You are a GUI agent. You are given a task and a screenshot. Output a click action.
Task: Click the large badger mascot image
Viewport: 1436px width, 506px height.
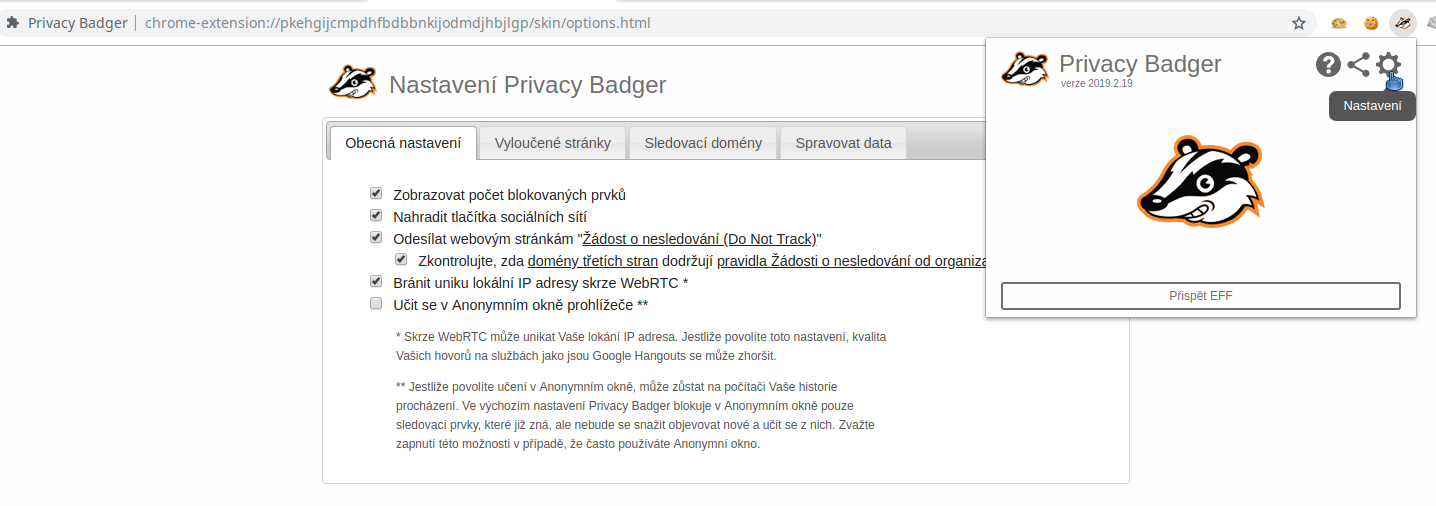point(1201,182)
